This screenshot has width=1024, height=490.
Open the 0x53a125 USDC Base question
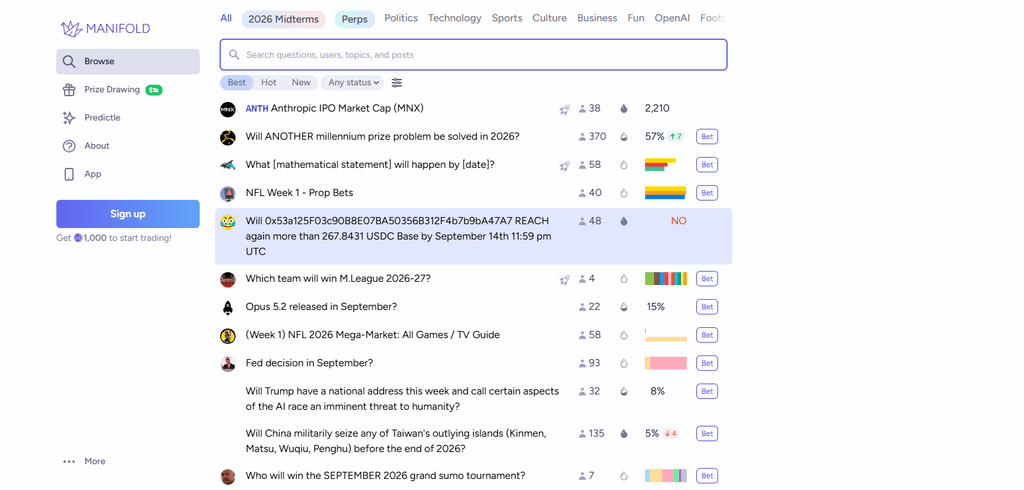(398, 236)
